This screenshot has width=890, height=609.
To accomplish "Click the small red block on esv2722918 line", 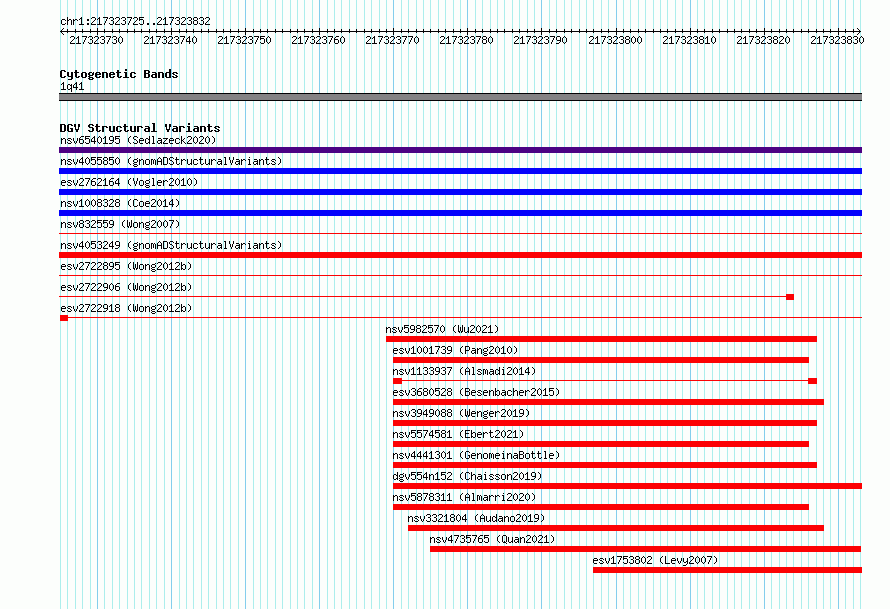I will tap(64, 318).
